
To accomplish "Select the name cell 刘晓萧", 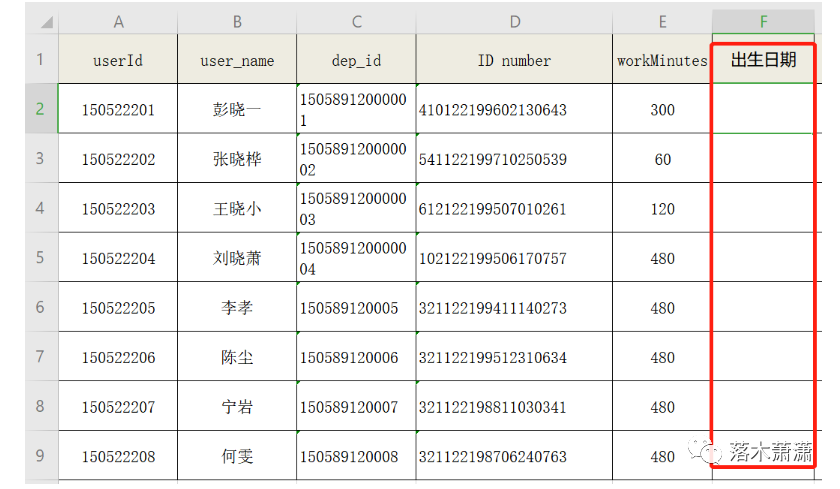I will click(x=237, y=258).
